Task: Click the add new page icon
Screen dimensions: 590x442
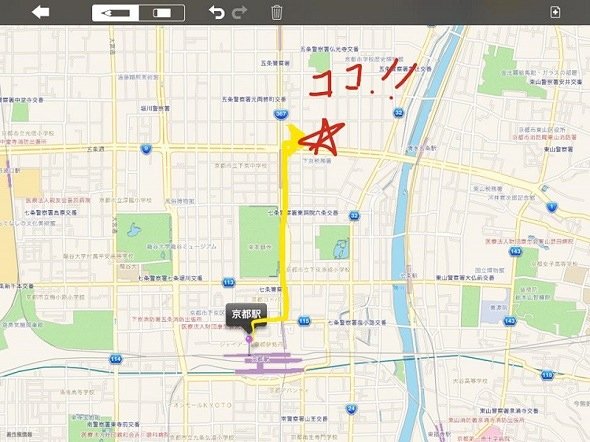Action: (555, 12)
